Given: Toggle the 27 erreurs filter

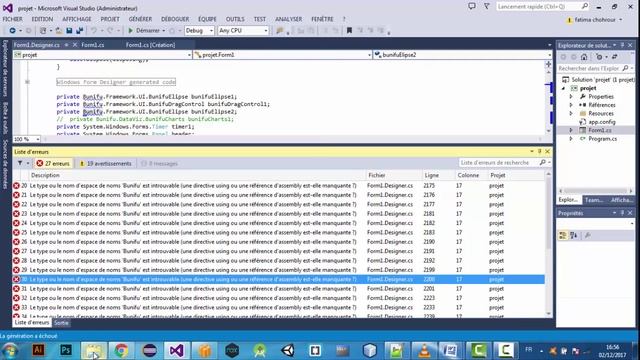Looking at the screenshot, I should 53,163.
